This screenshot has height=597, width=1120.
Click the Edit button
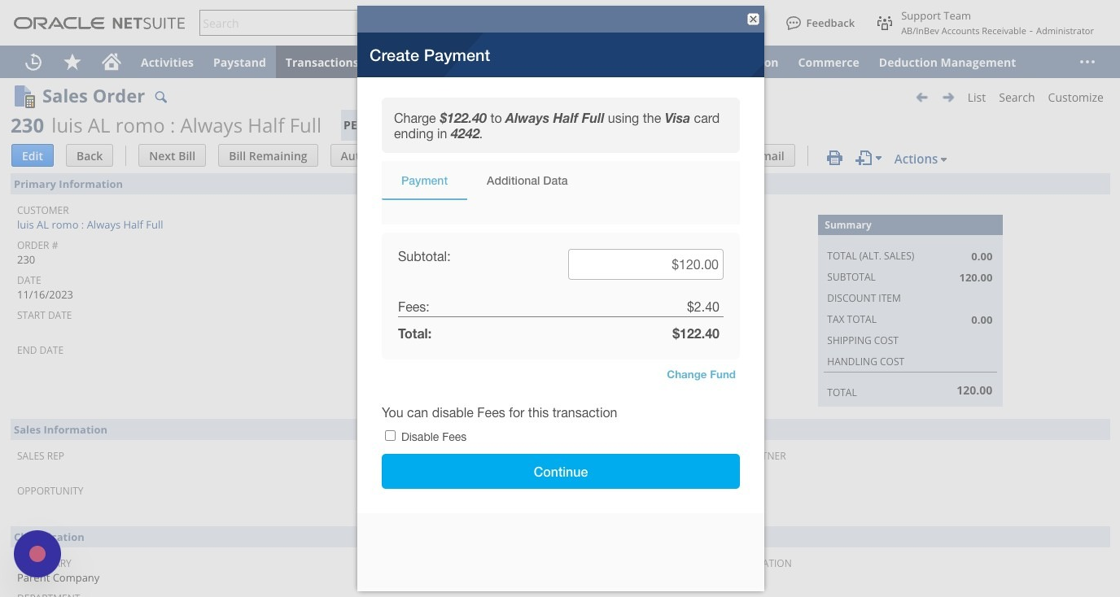[x=32, y=156]
